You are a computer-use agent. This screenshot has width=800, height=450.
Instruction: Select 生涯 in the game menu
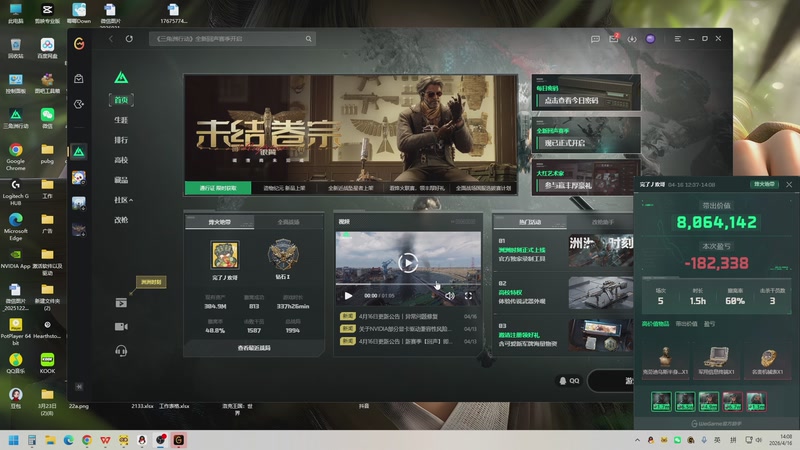pos(121,120)
